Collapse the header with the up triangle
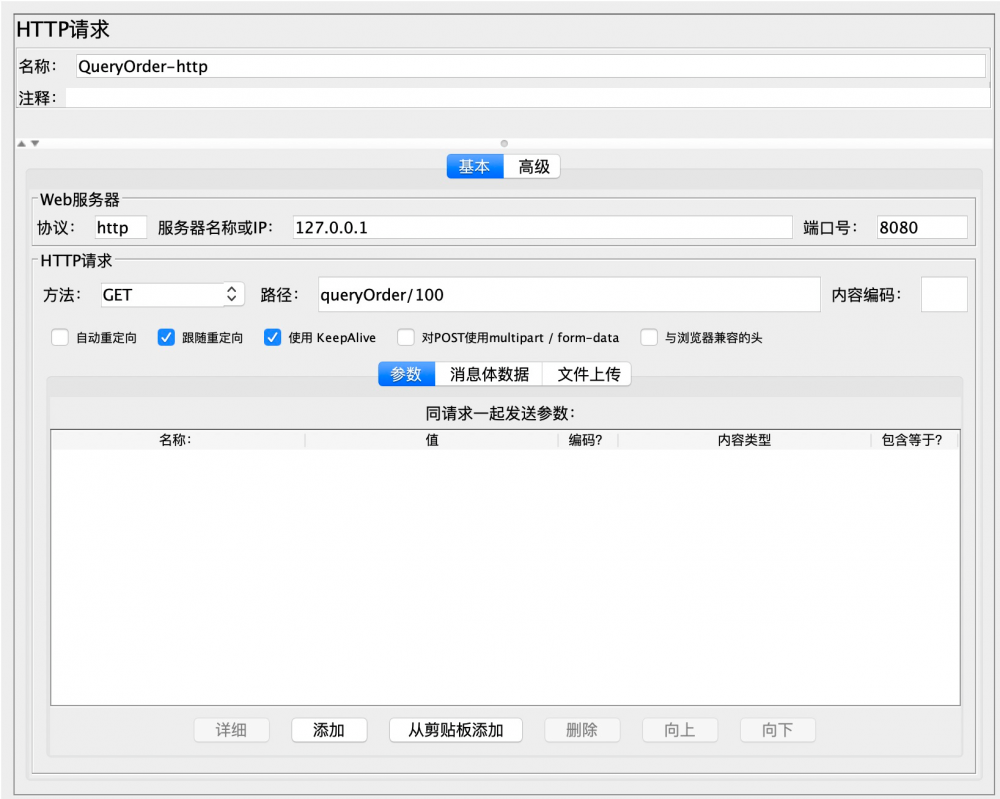 pyautogui.click(x=22, y=143)
